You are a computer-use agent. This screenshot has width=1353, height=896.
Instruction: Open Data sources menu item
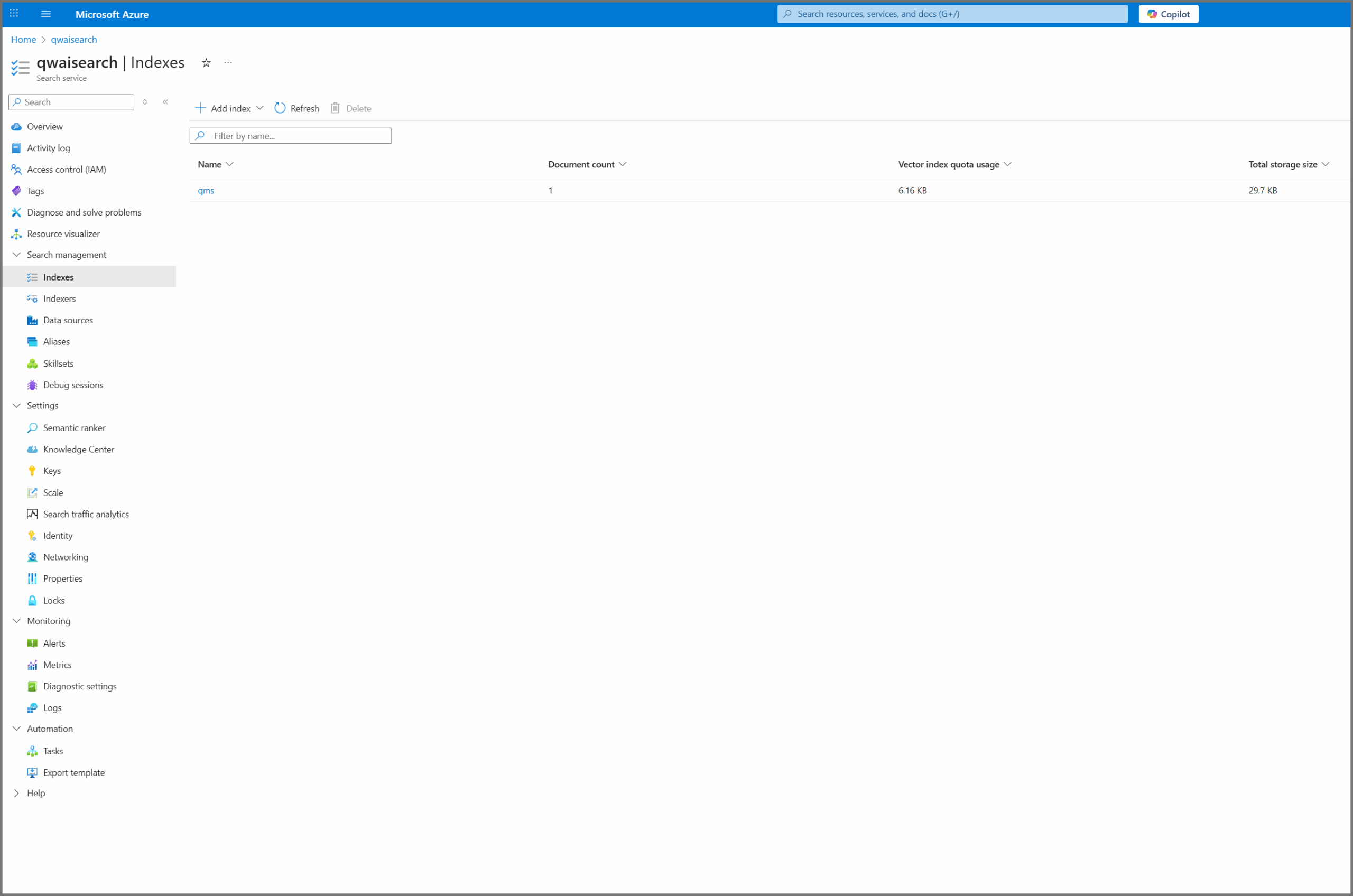(x=68, y=320)
